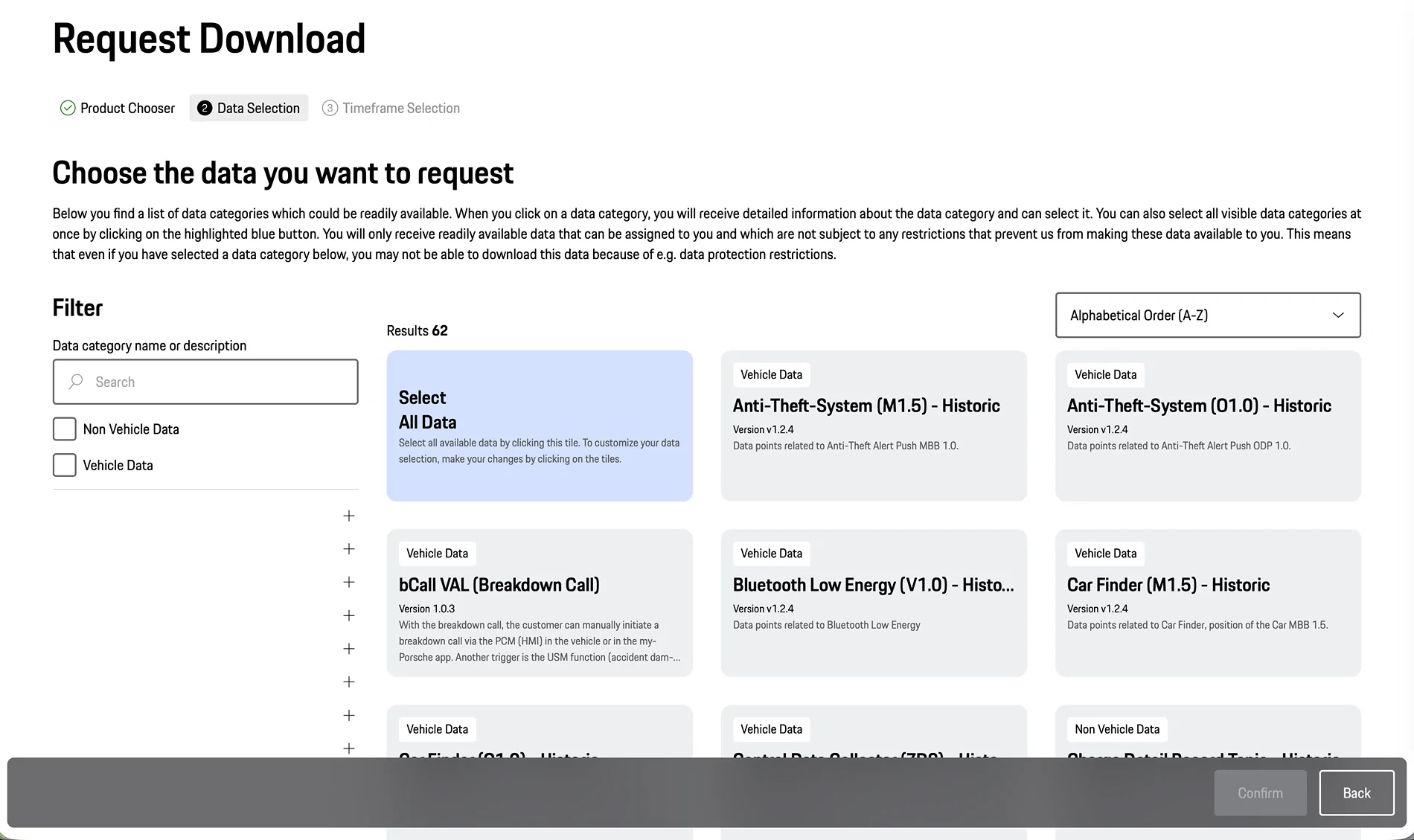Click the 'Data category name or description' label
The image size is (1414, 840).
coord(150,345)
